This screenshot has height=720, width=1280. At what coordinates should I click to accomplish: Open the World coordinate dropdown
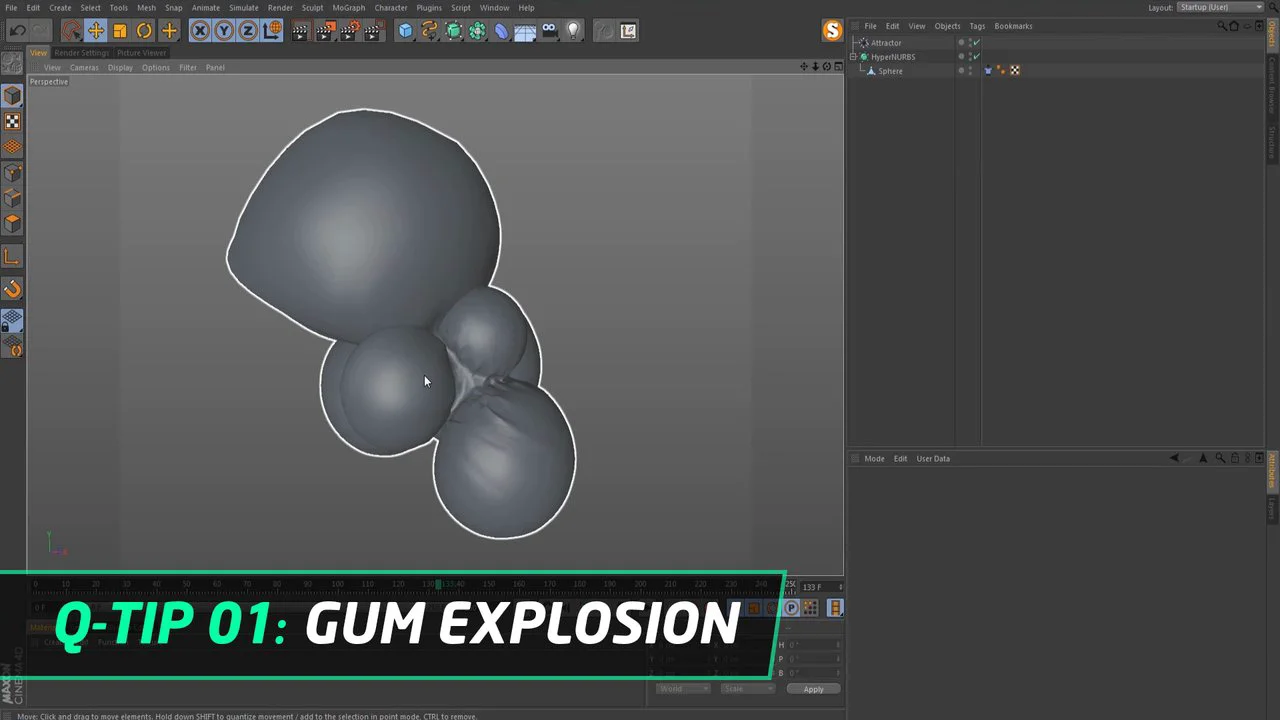click(x=683, y=689)
